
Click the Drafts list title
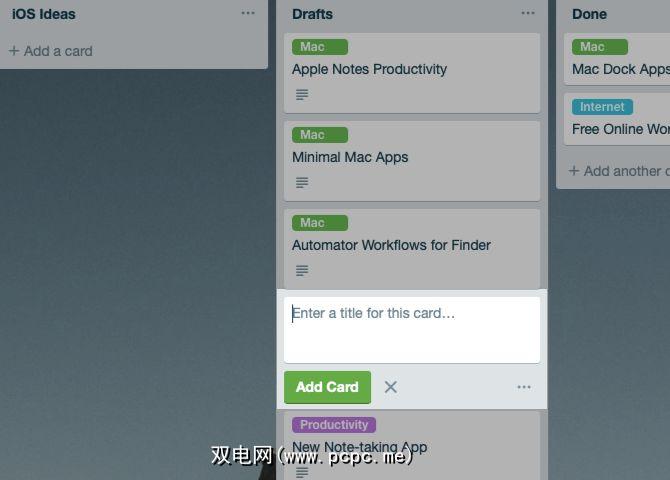[312, 14]
